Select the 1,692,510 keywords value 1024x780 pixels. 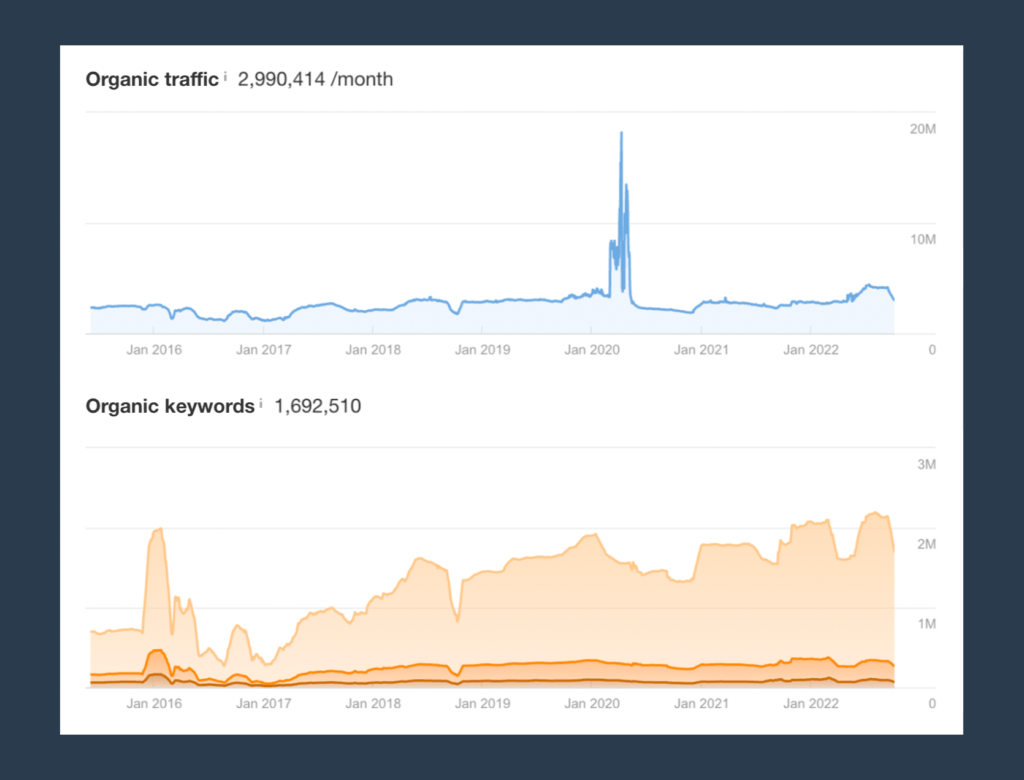click(x=317, y=406)
